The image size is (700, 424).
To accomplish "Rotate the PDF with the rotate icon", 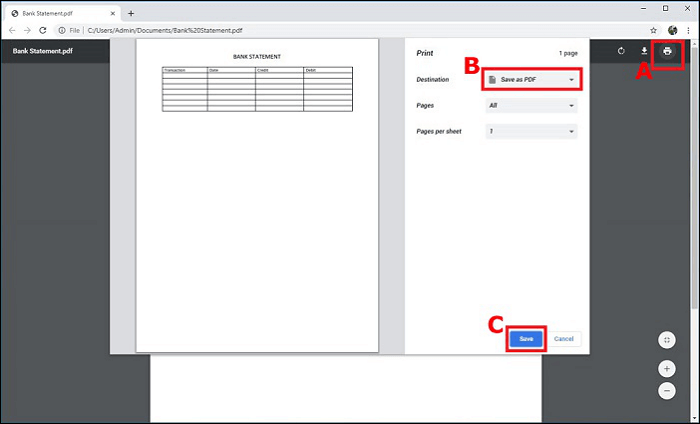I will (x=621, y=51).
